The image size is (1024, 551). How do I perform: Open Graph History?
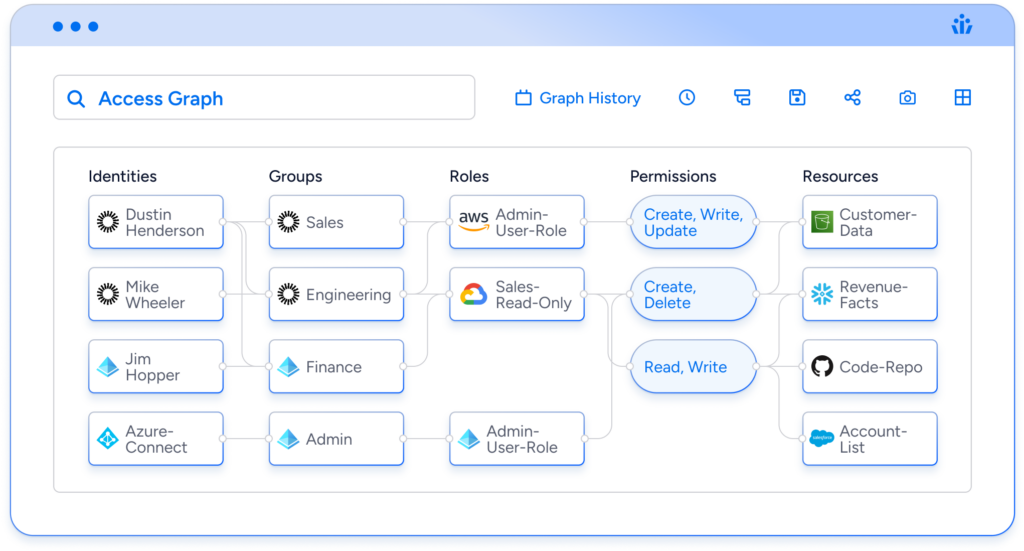(578, 98)
